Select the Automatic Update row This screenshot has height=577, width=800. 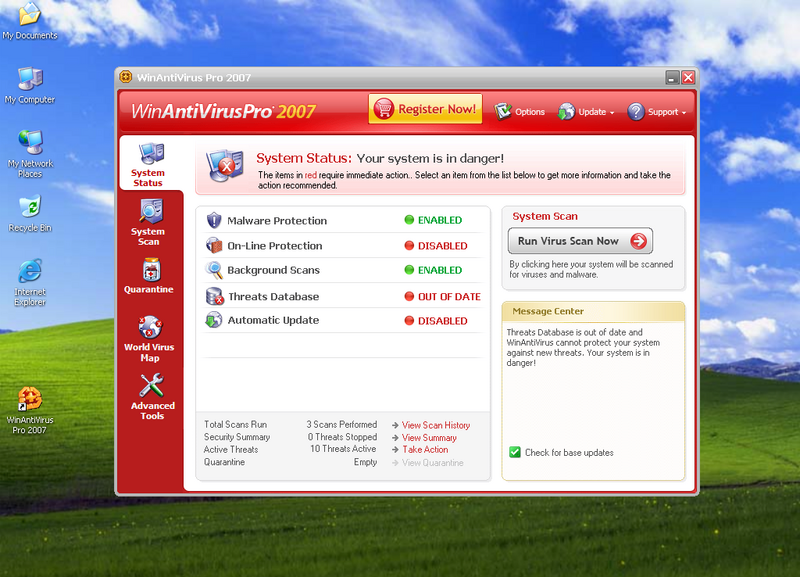pos(343,320)
